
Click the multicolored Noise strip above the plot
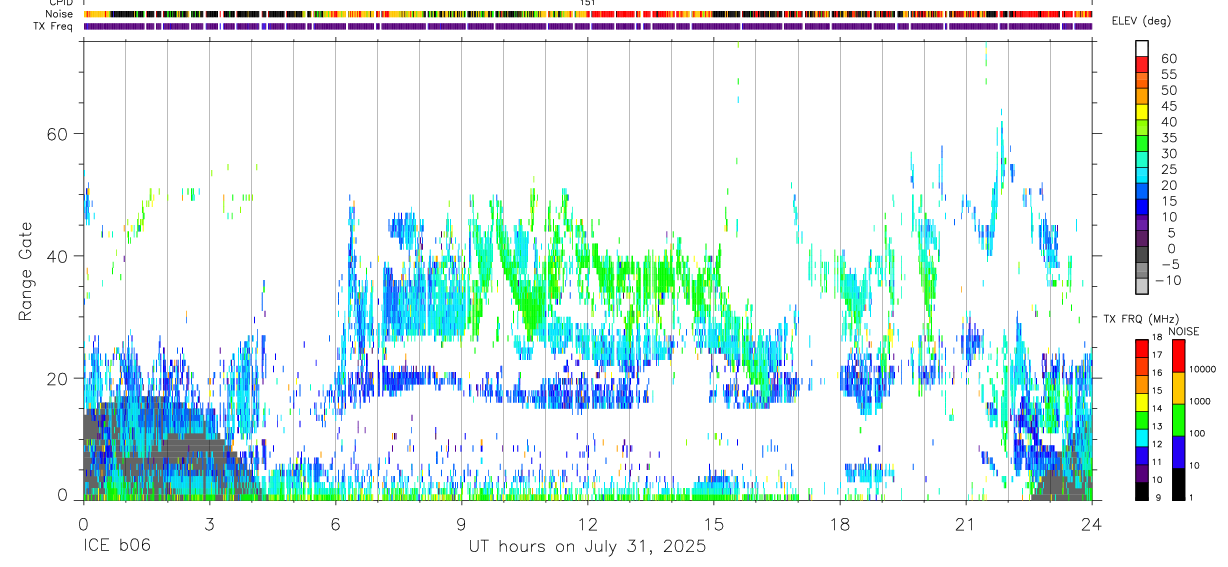pyautogui.click(x=587, y=14)
